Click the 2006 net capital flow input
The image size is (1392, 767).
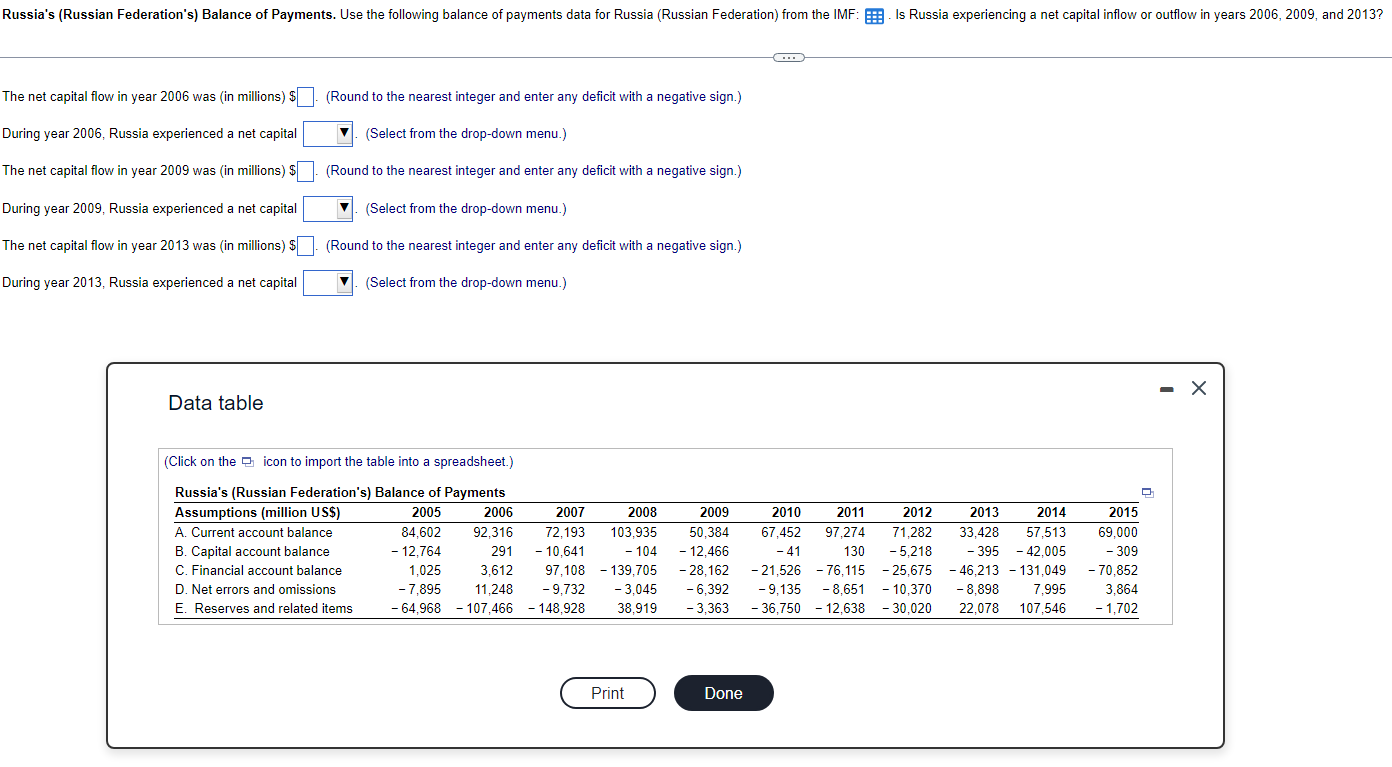tap(307, 97)
